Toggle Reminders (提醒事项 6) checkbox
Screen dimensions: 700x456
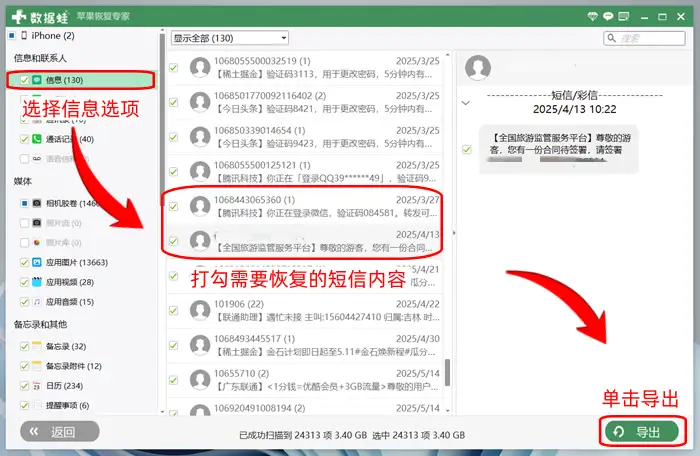point(24,405)
